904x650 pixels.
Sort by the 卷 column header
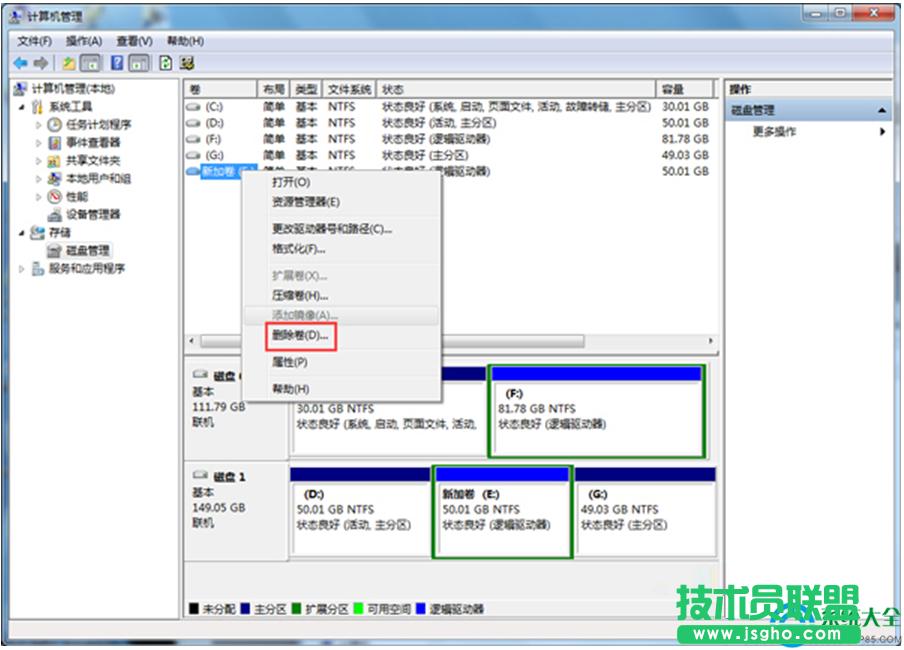[221, 89]
